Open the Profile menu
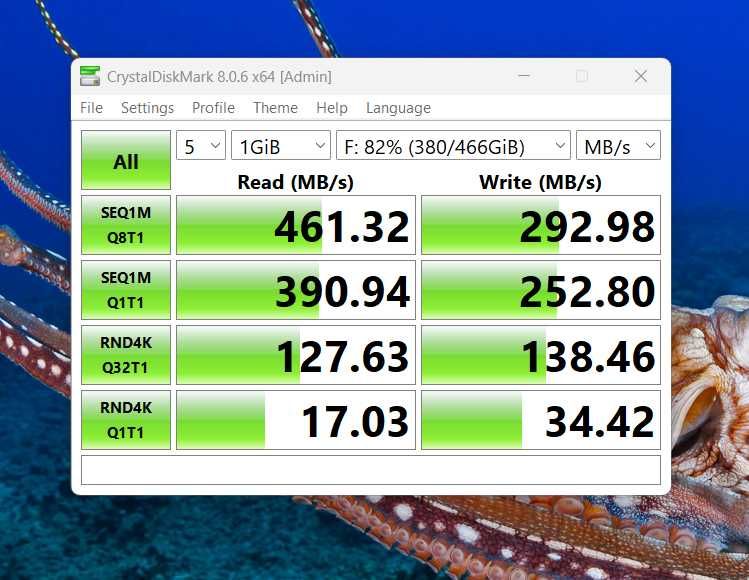Image resolution: width=749 pixels, height=580 pixels. [213, 108]
